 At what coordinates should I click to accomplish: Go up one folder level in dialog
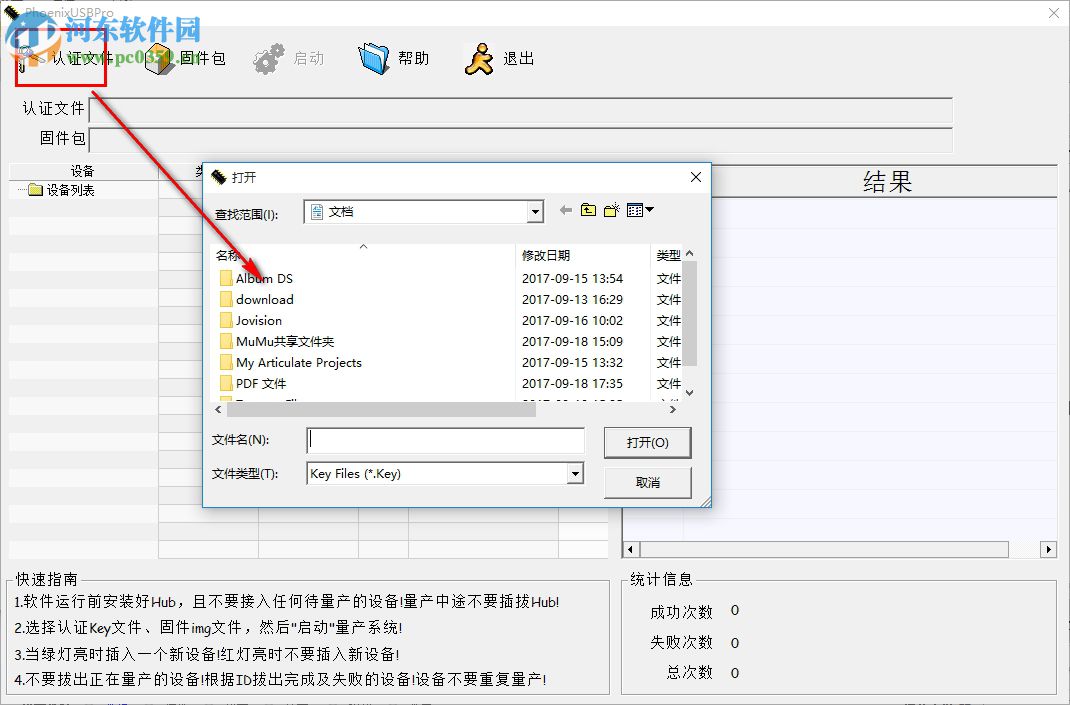pyautogui.click(x=588, y=210)
